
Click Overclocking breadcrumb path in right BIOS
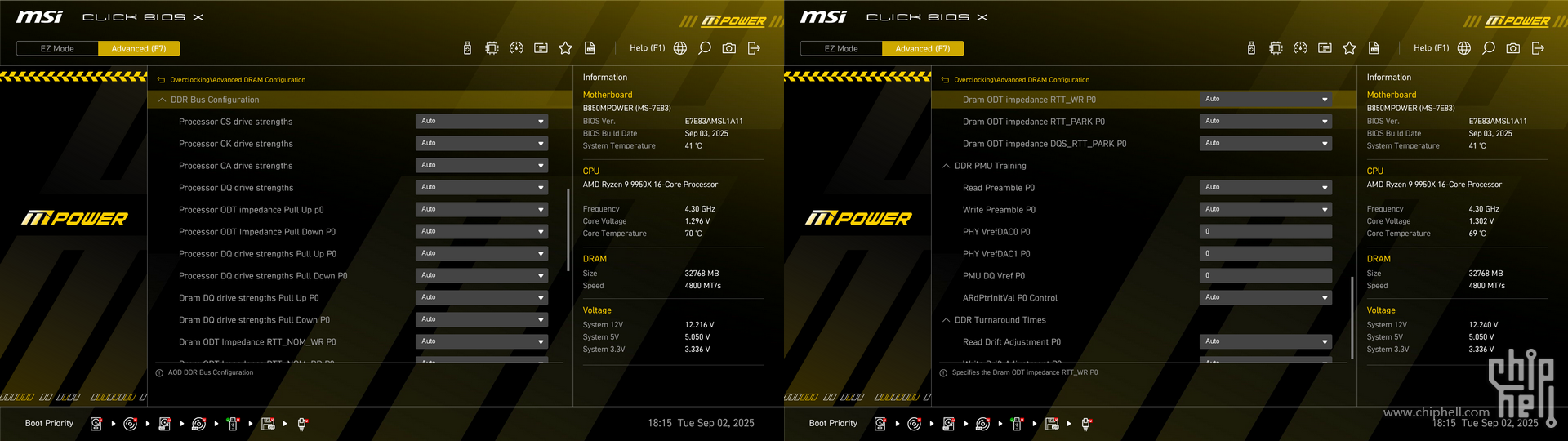coord(1022,80)
